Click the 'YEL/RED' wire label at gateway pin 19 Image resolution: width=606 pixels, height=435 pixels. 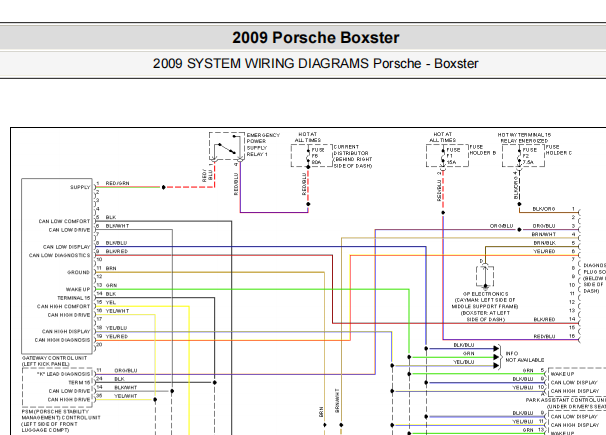[x=116, y=336]
